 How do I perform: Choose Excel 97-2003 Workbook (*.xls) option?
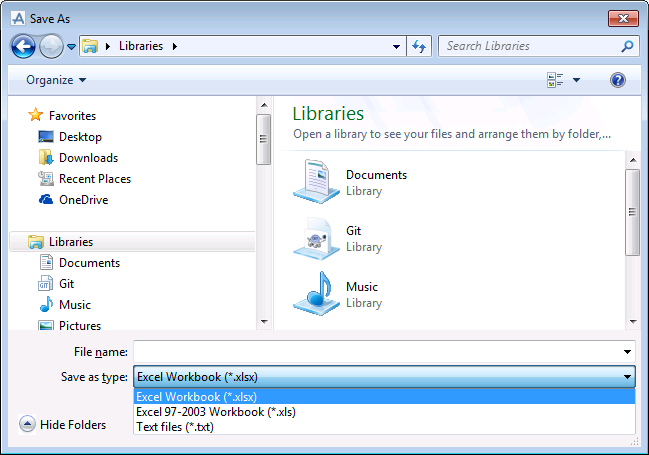[215, 412]
